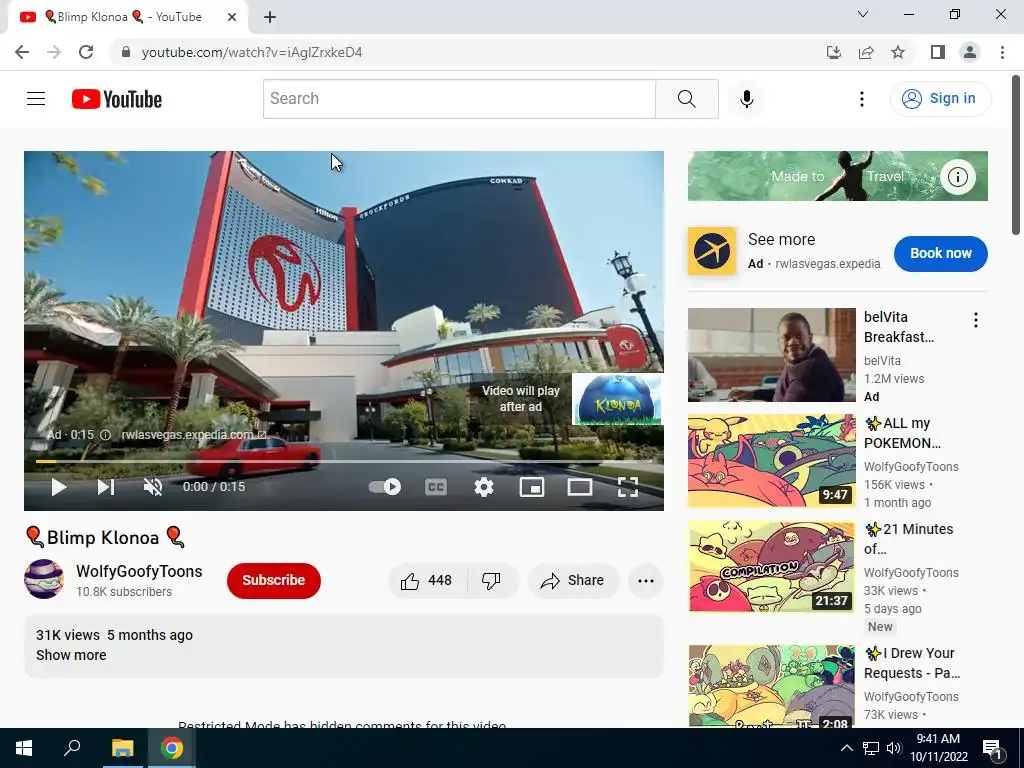Screen dimensions: 1024x768
Task: Open the volume control in system tray
Action: click(x=894, y=748)
